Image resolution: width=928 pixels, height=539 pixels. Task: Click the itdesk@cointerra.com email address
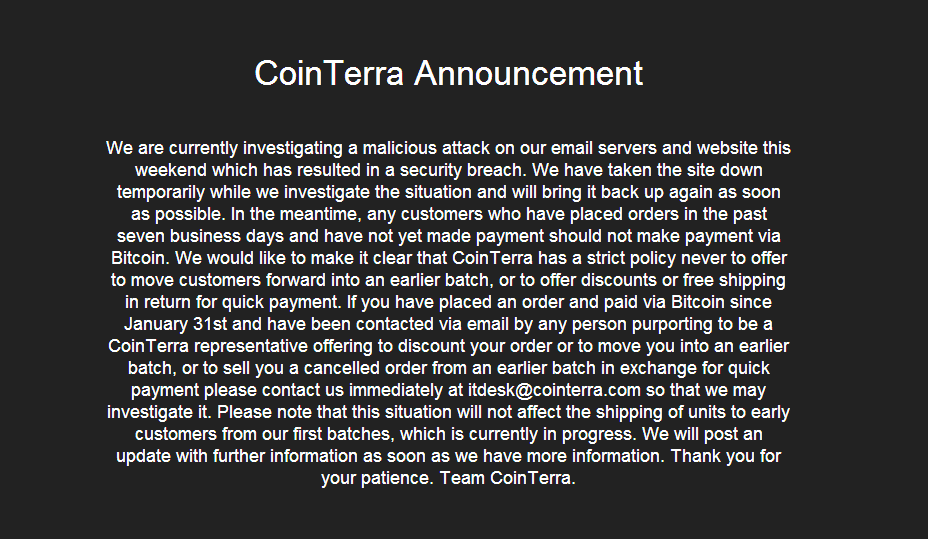click(x=554, y=390)
